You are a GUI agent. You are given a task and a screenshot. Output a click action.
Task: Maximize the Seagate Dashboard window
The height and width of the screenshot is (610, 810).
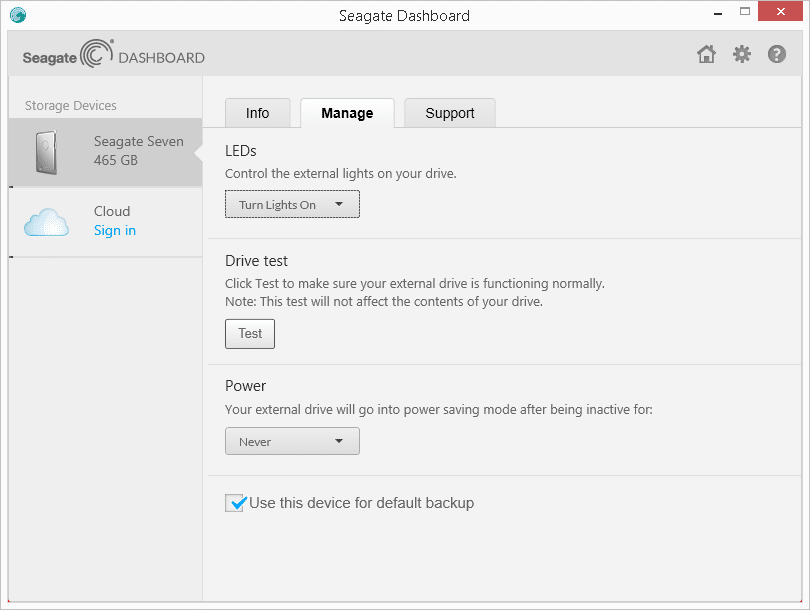pyautogui.click(x=744, y=11)
